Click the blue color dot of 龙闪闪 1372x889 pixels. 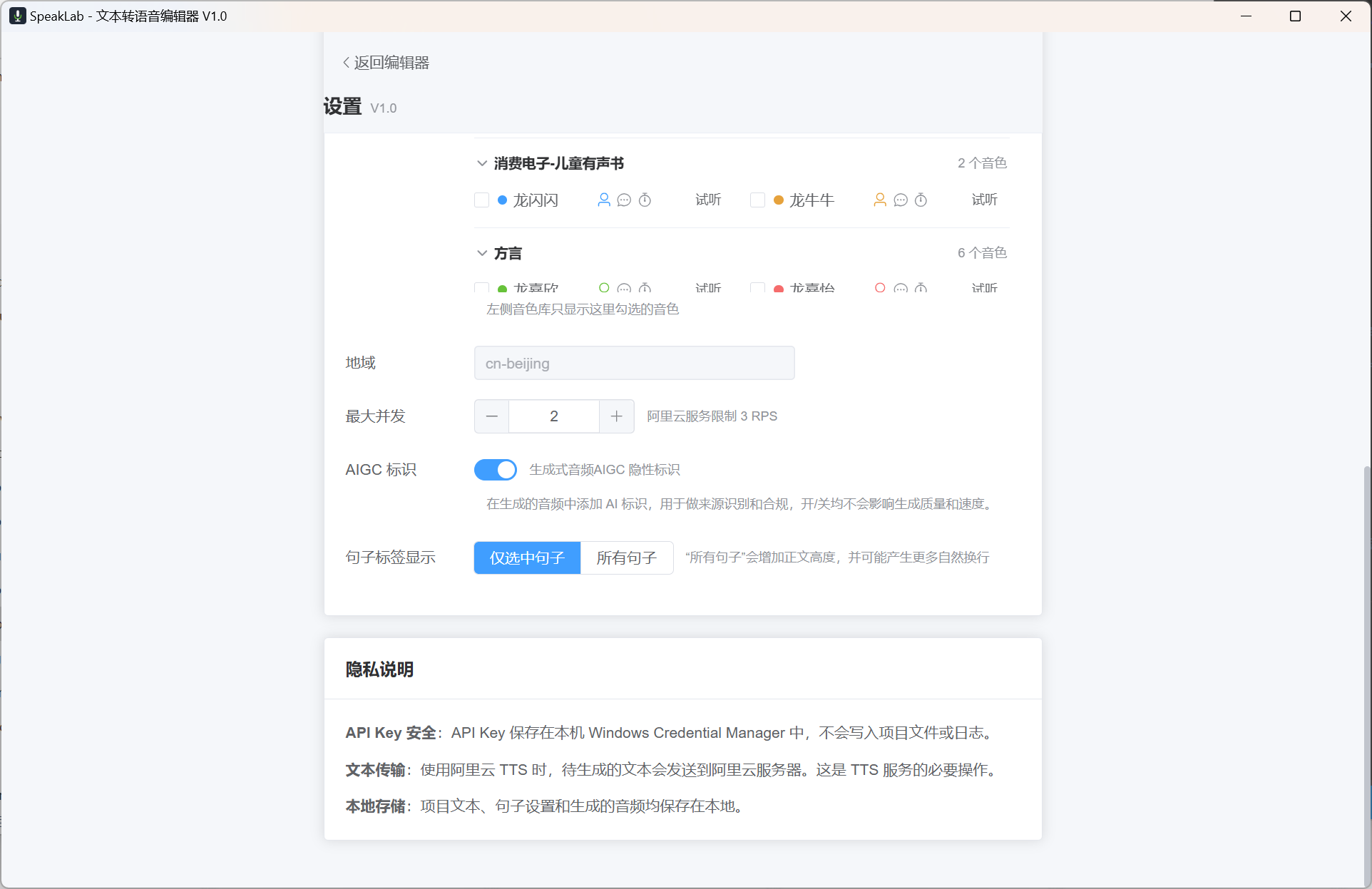point(502,200)
